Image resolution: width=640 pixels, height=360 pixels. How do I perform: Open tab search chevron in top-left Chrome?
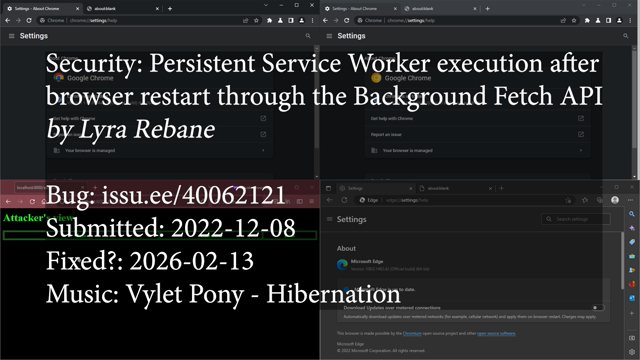point(266,5)
